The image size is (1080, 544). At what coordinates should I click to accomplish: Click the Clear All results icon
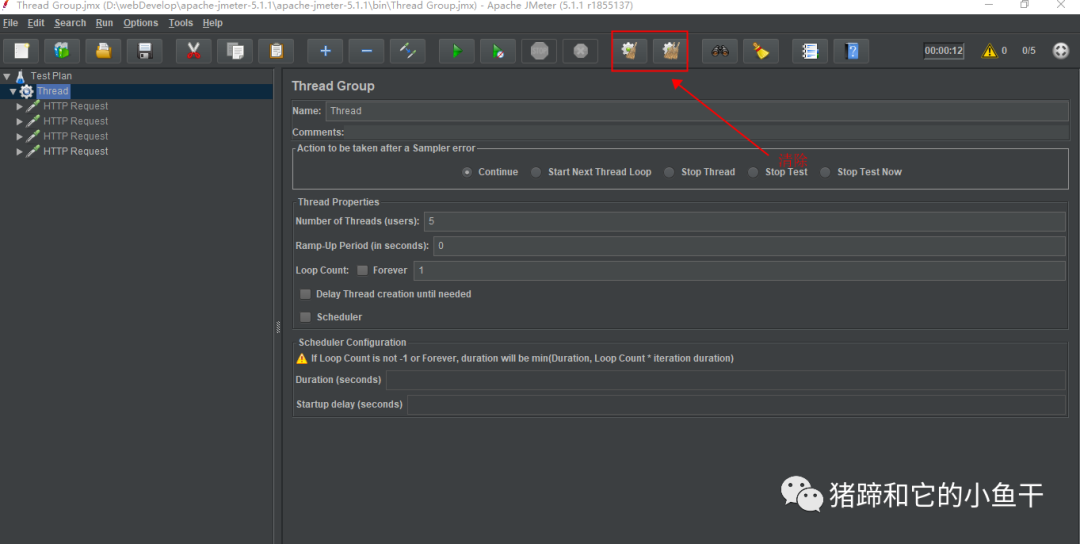pyautogui.click(x=671, y=51)
